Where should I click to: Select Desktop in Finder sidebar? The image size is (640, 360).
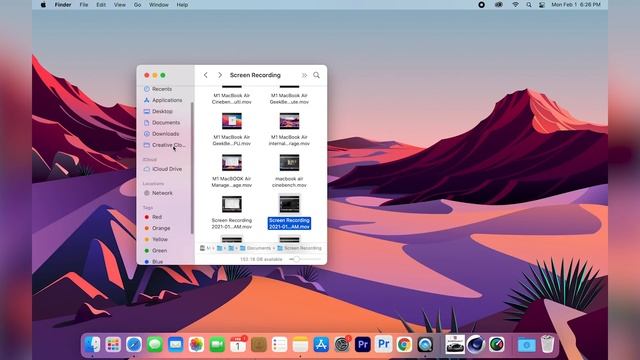click(x=158, y=111)
